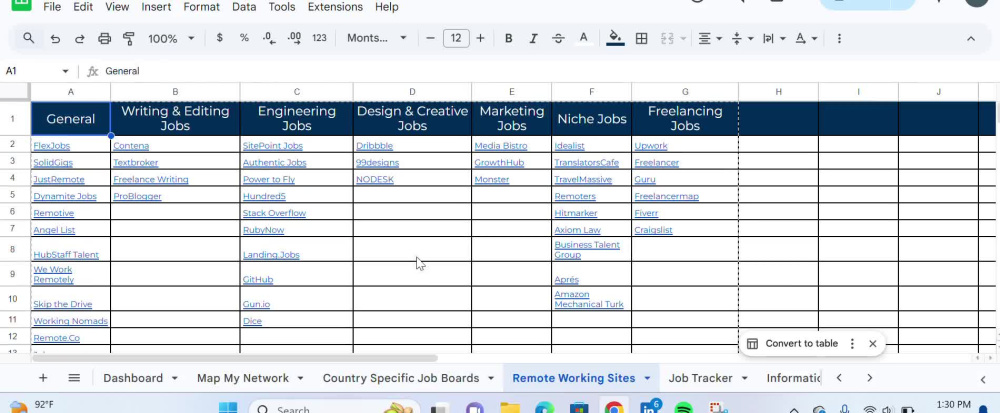Click the font size input field
The height and width of the screenshot is (413, 1000).
455,38
